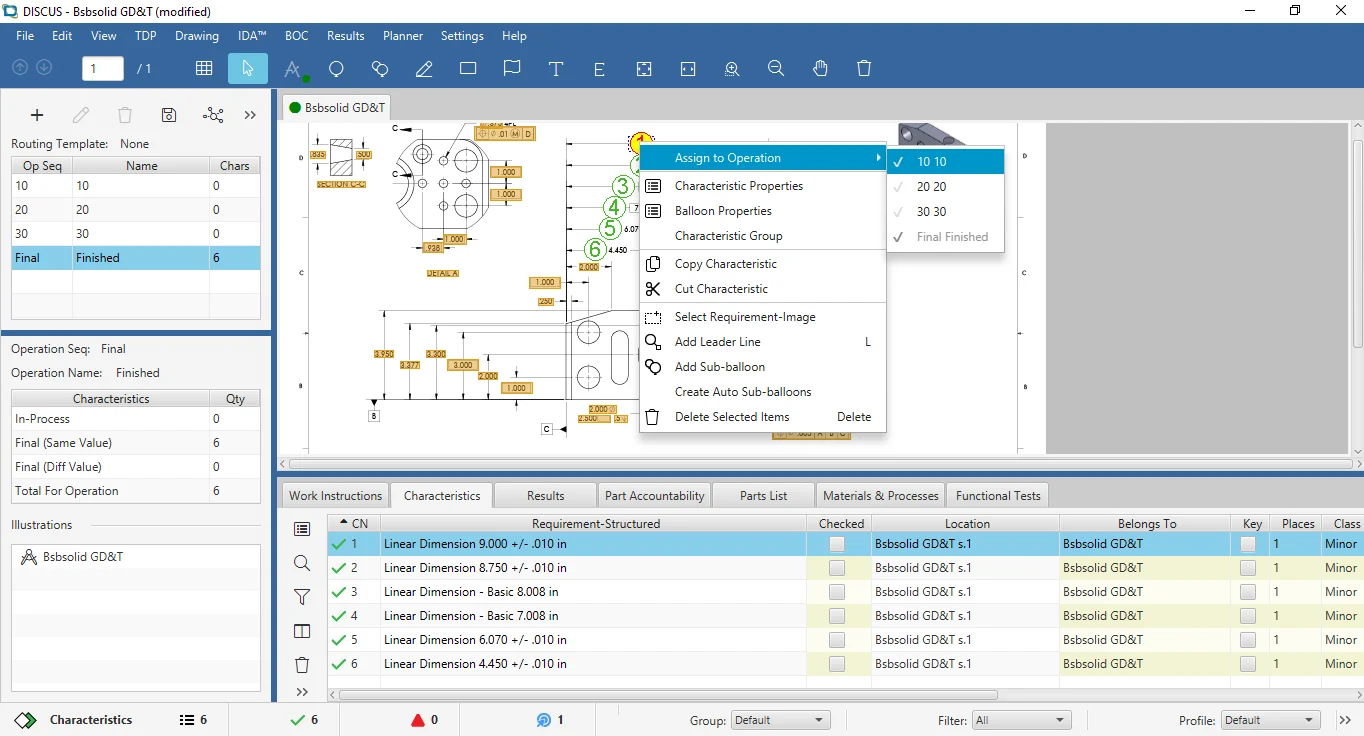Open the routing network diagram icon
The width and height of the screenshot is (1364, 736).
click(x=213, y=115)
